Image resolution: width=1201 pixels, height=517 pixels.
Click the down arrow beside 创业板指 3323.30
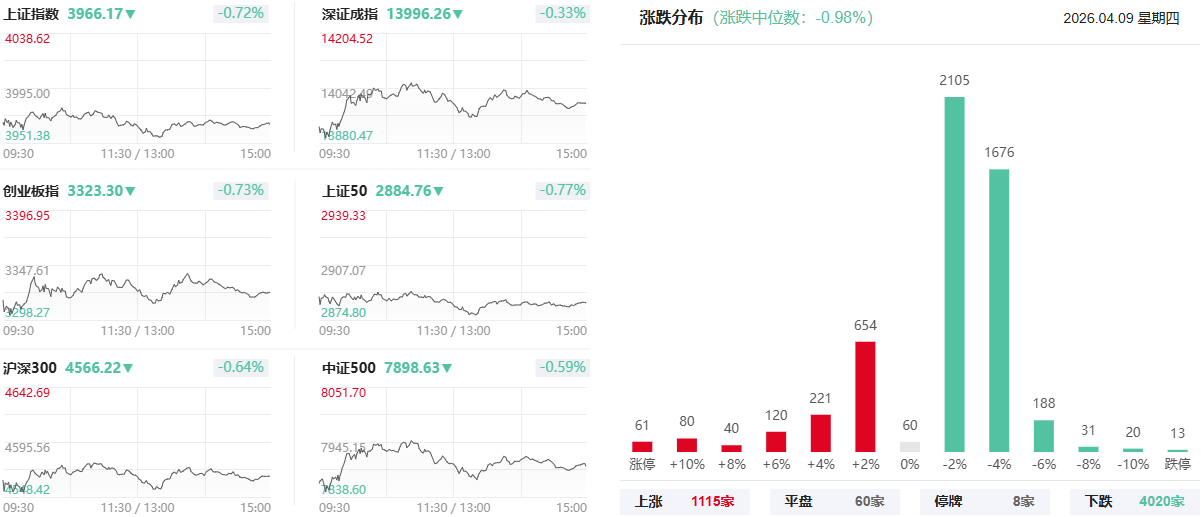point(130,191)
